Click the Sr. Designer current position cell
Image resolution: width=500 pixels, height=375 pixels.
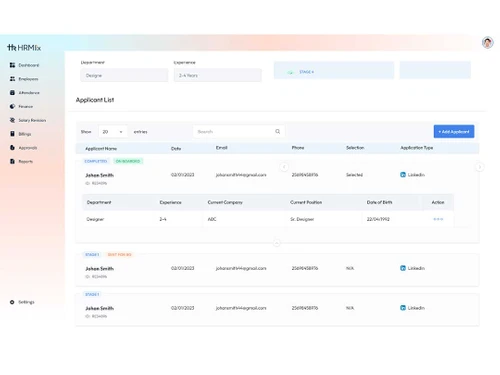coord(302,219)
